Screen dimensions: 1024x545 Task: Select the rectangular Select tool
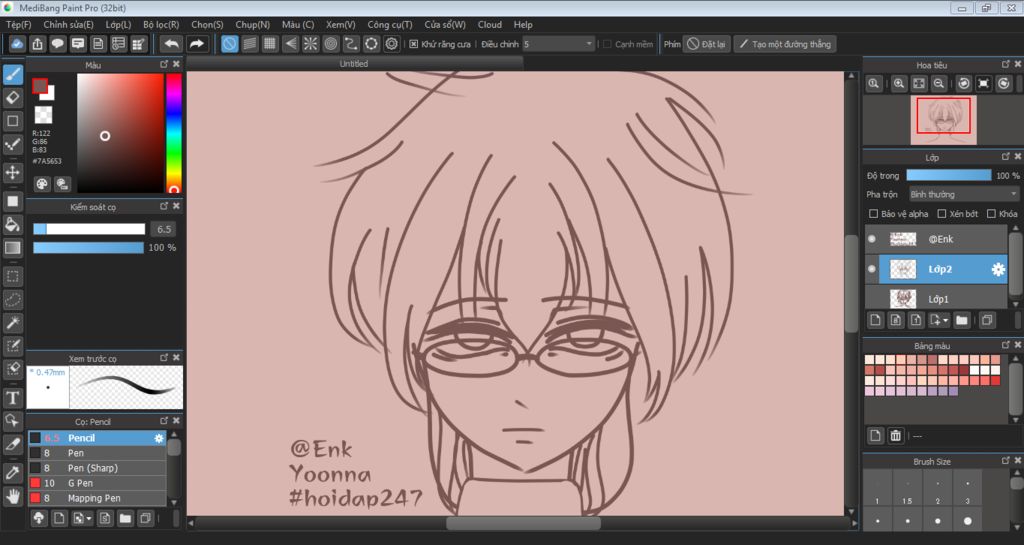coord(12,276)
